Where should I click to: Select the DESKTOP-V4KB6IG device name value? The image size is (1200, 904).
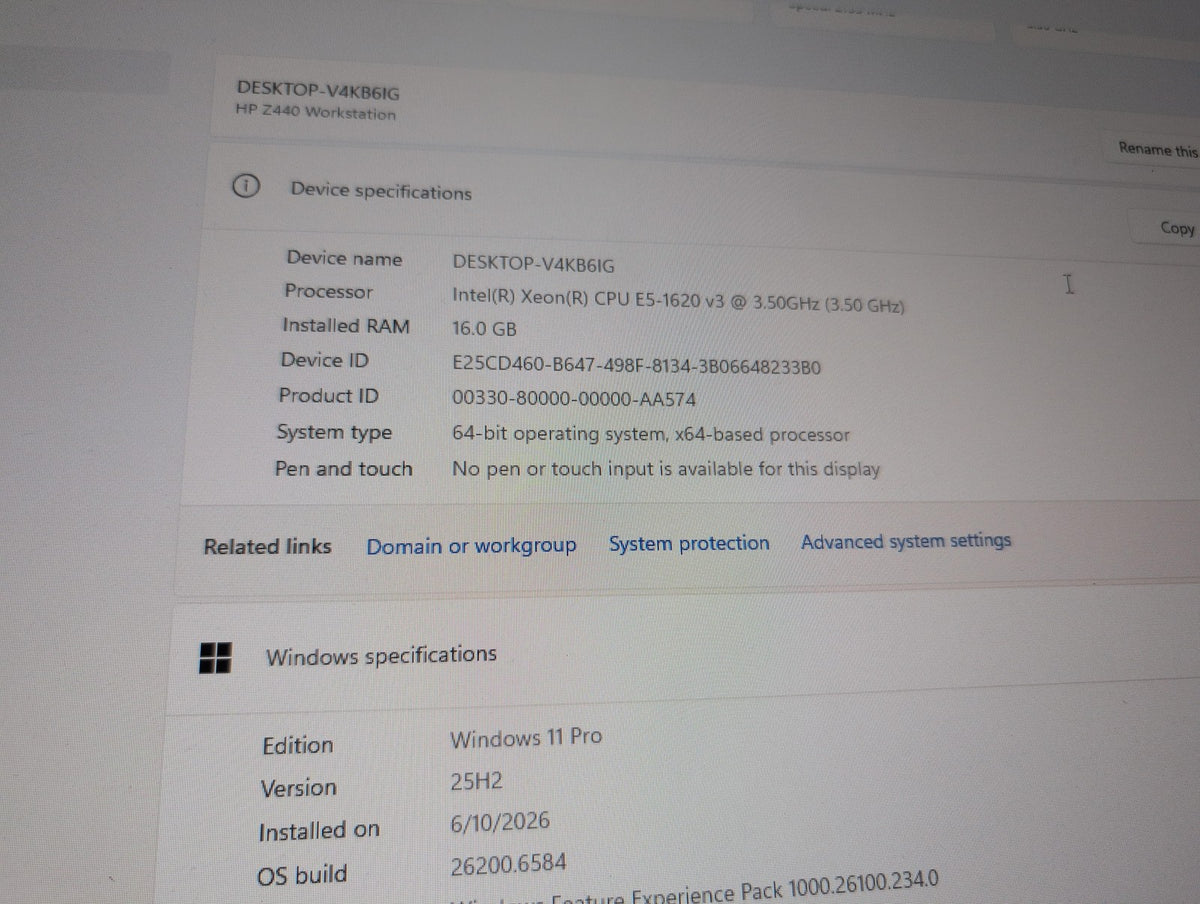tap(534, 263)
